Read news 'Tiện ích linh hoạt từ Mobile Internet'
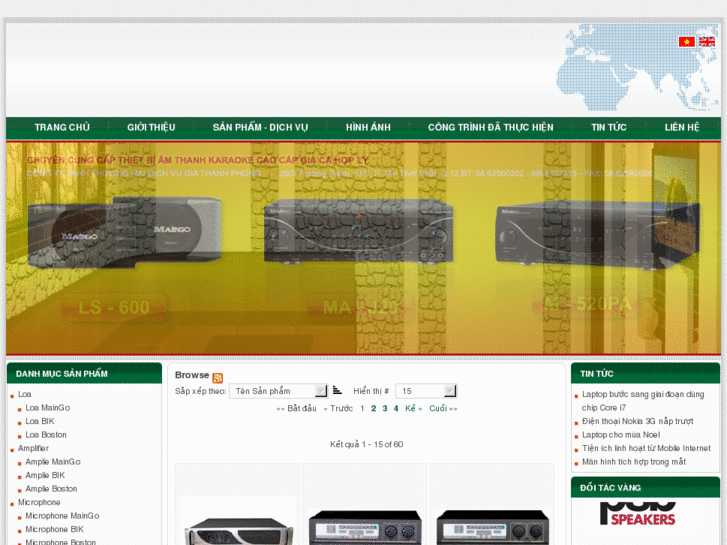 [646, 448]
